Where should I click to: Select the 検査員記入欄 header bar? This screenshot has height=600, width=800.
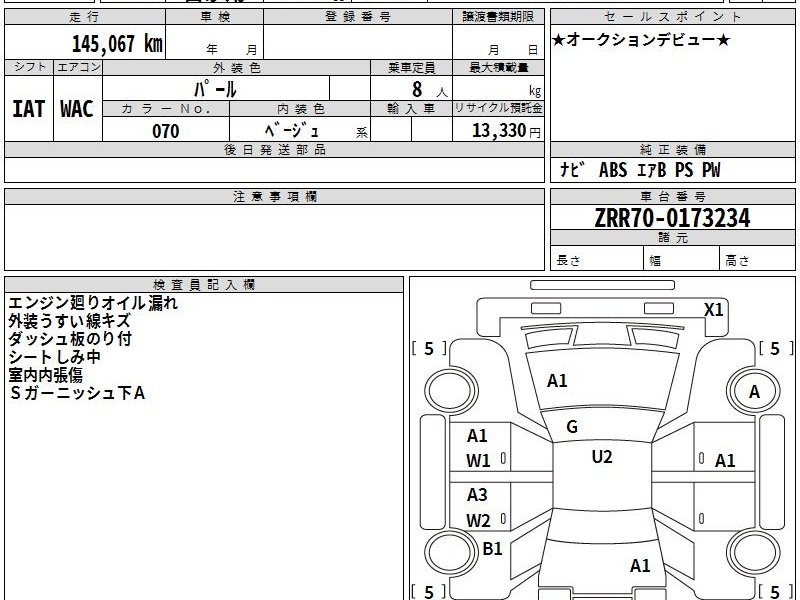(x=204, y=285)
